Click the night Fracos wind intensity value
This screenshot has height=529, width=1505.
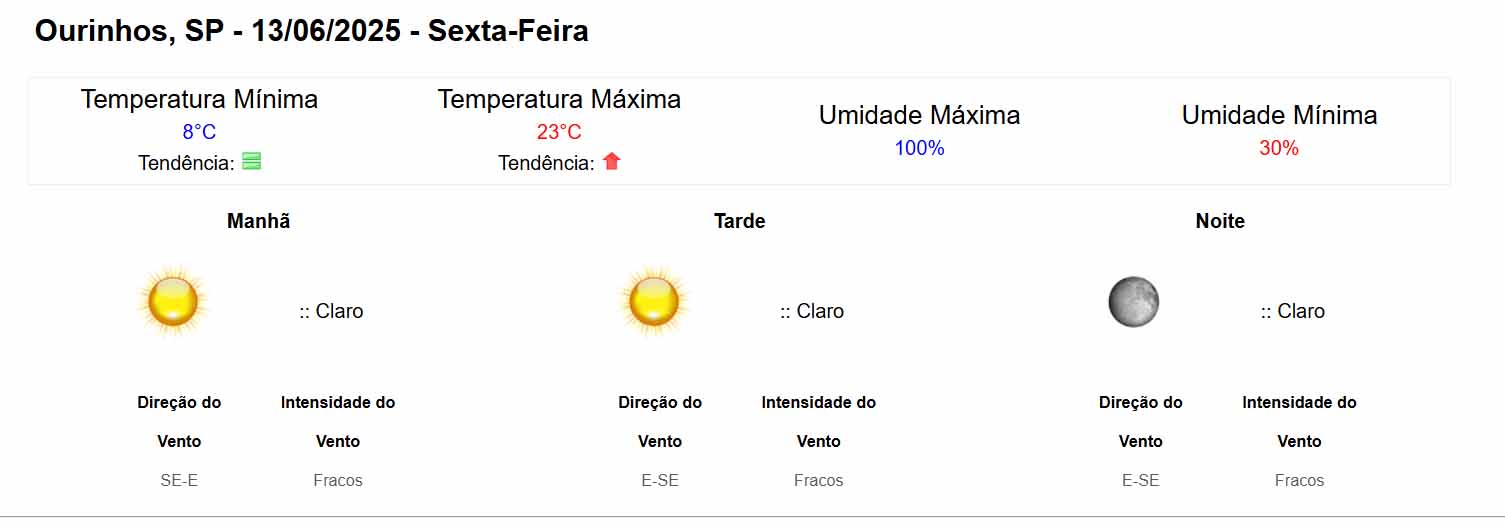point(1299,480)
